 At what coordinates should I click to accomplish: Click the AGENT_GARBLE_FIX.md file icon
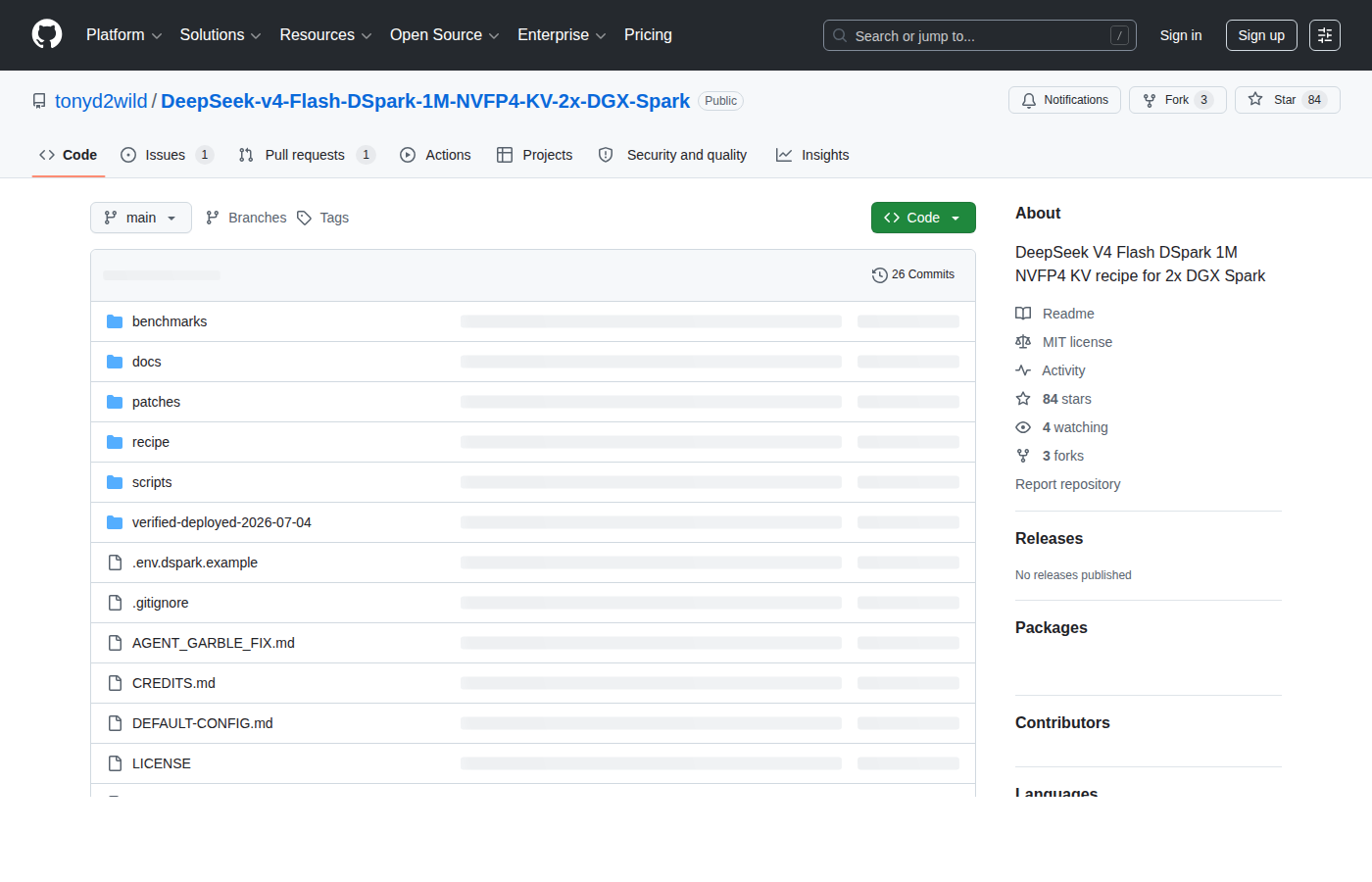coord(115,643)
